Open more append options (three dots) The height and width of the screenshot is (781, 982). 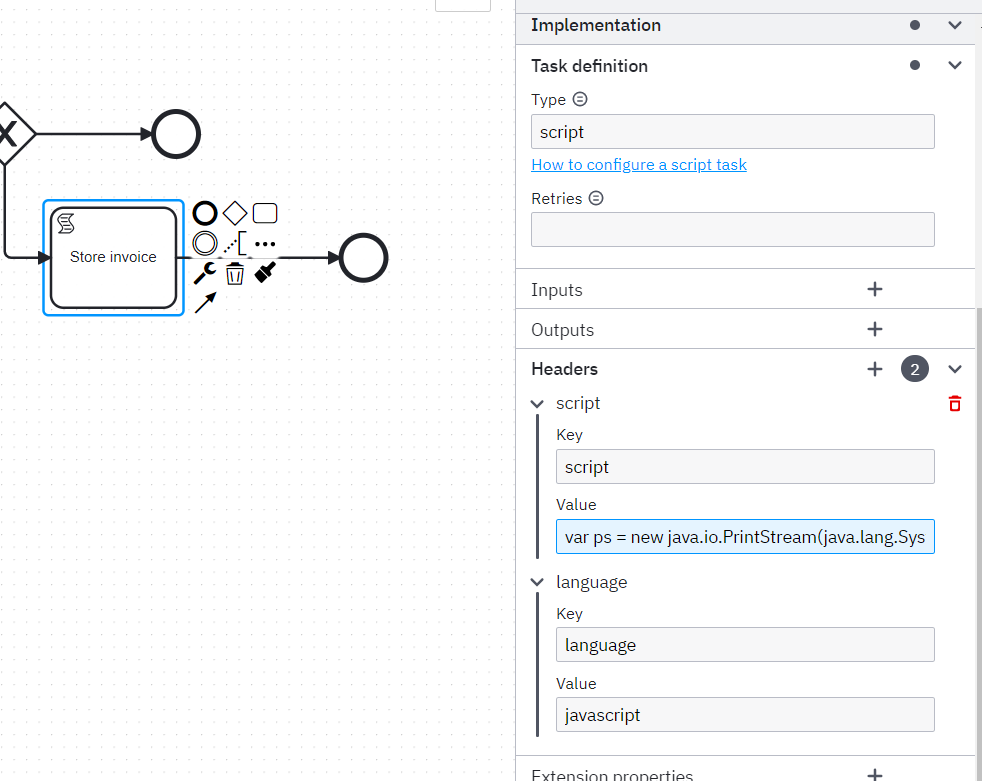265,244
